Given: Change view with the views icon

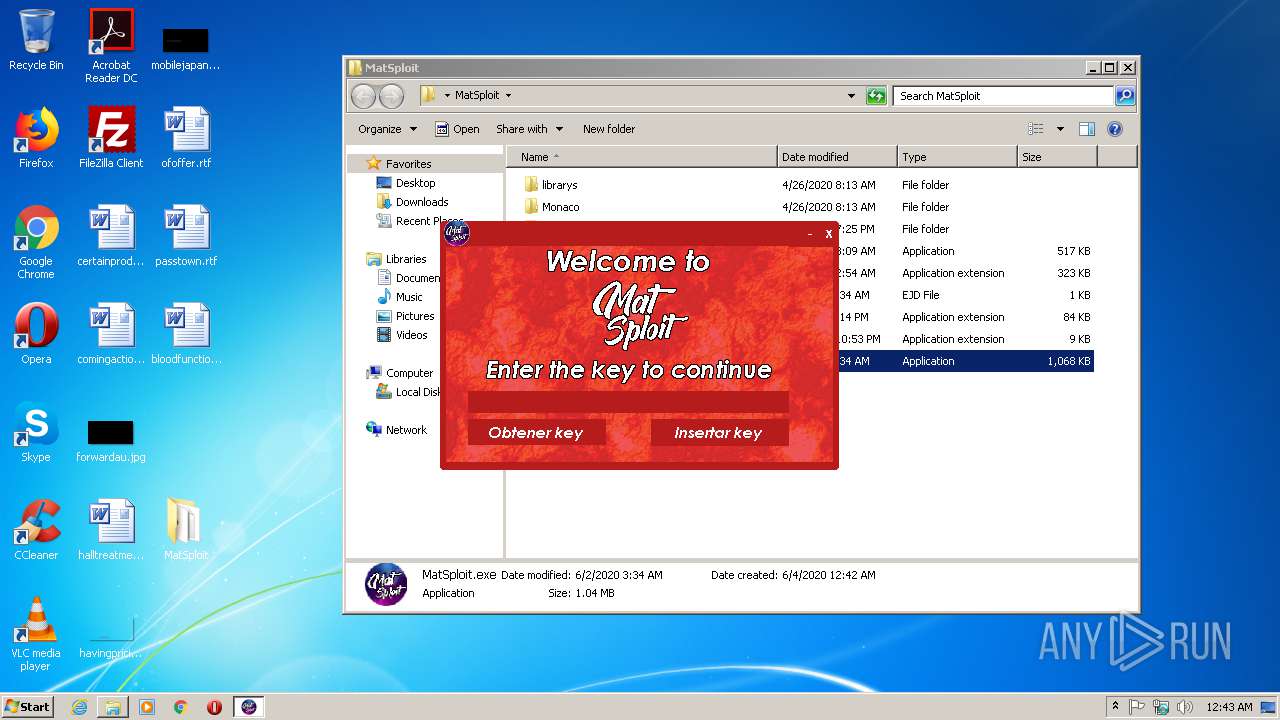Looking at the screenshot, I should click(1036, 129).
